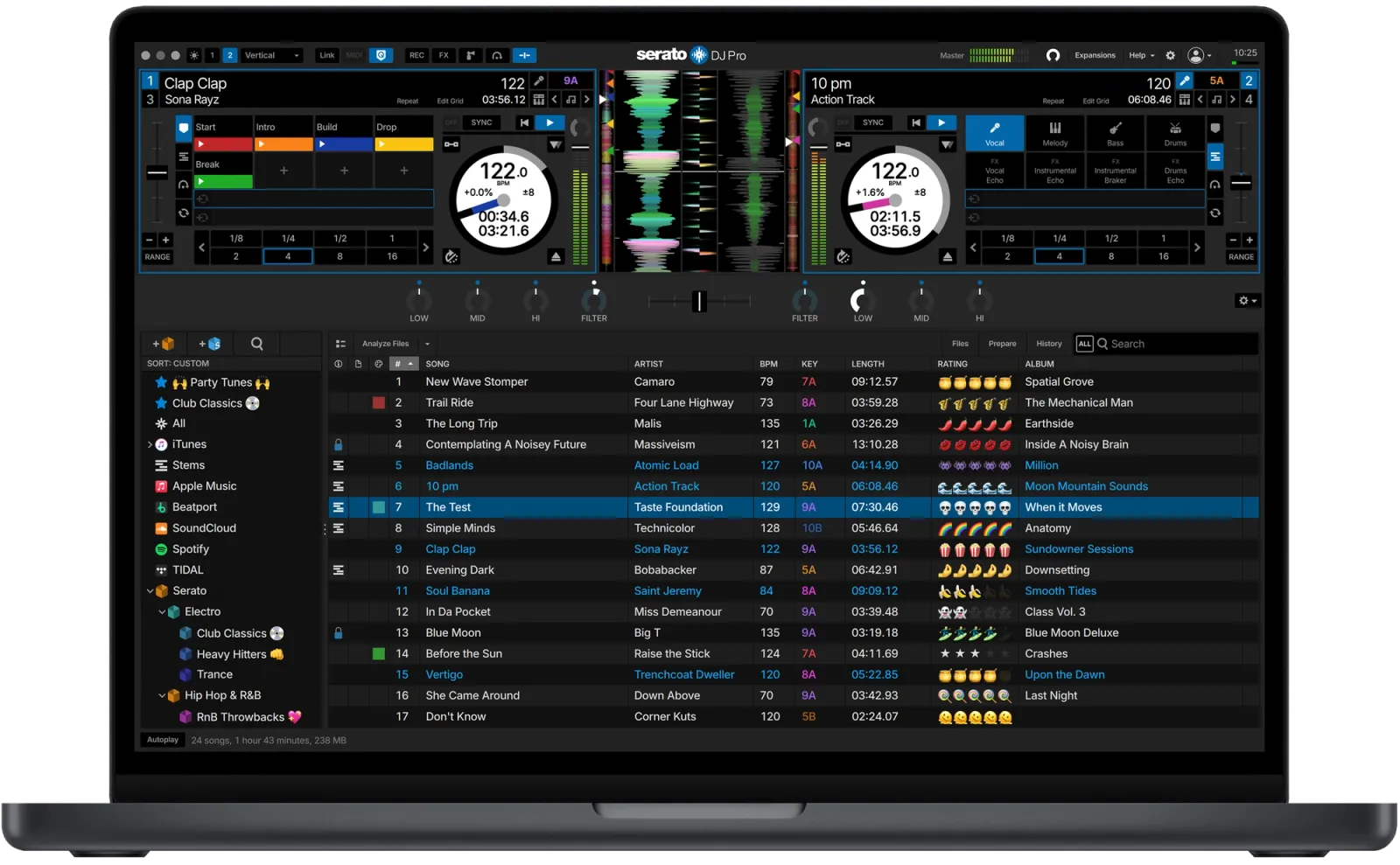Shift key up on deck 1
This screenshot has height=865, width=1400.
point(587,100)
